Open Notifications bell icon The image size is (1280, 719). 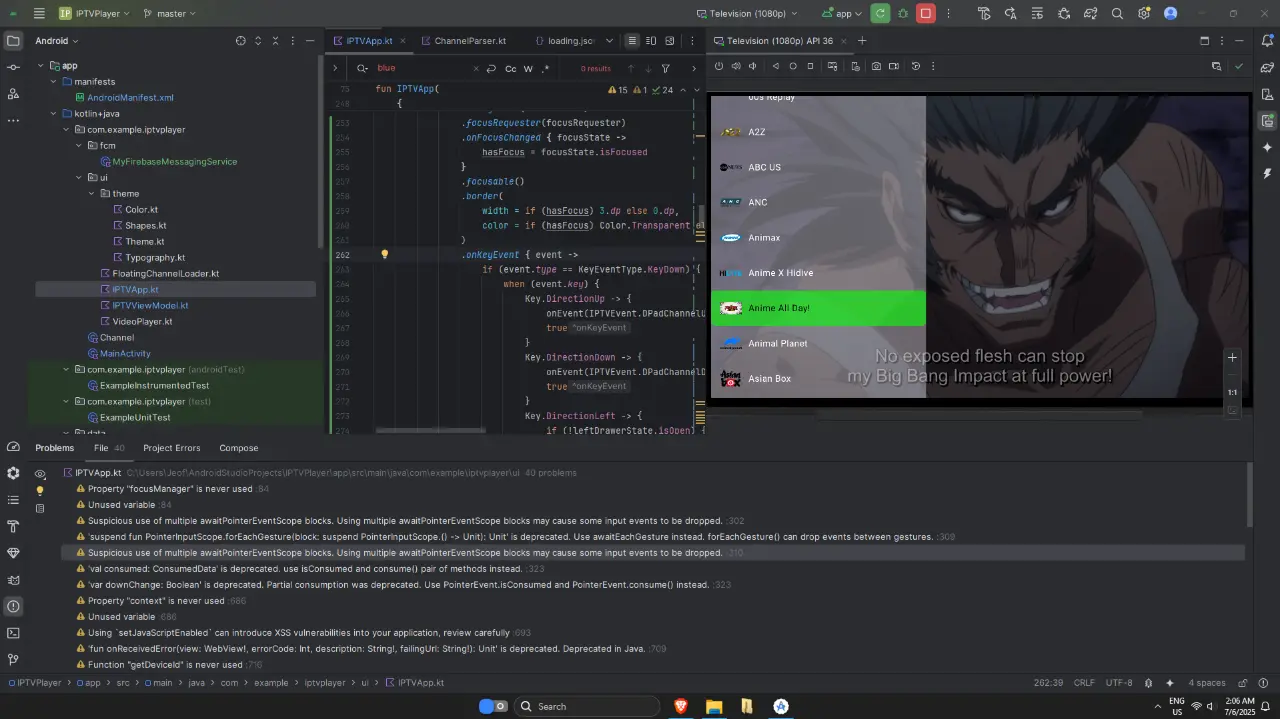[1267, 41]
